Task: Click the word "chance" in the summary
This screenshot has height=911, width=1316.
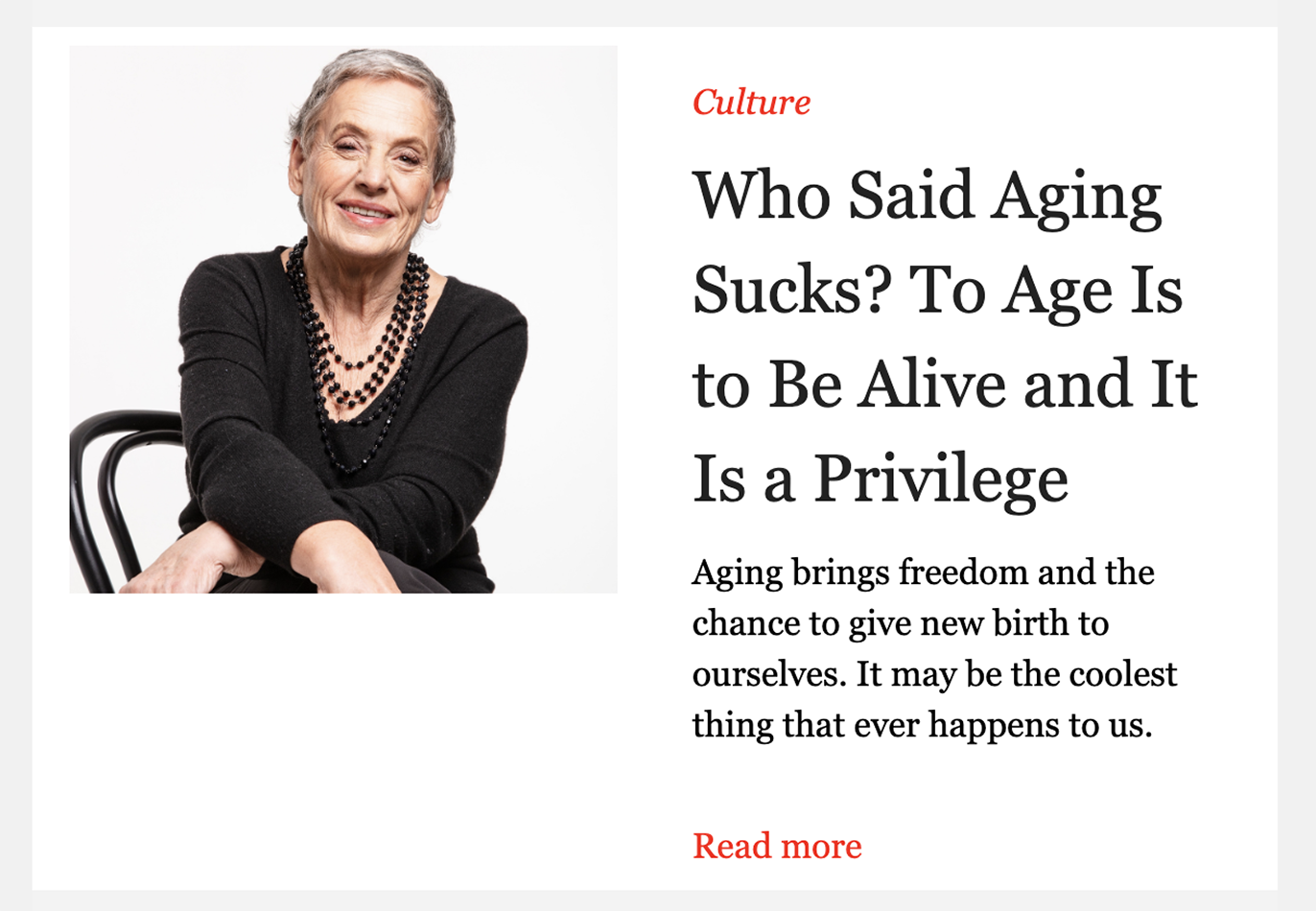Action: (x=744, y=623)
